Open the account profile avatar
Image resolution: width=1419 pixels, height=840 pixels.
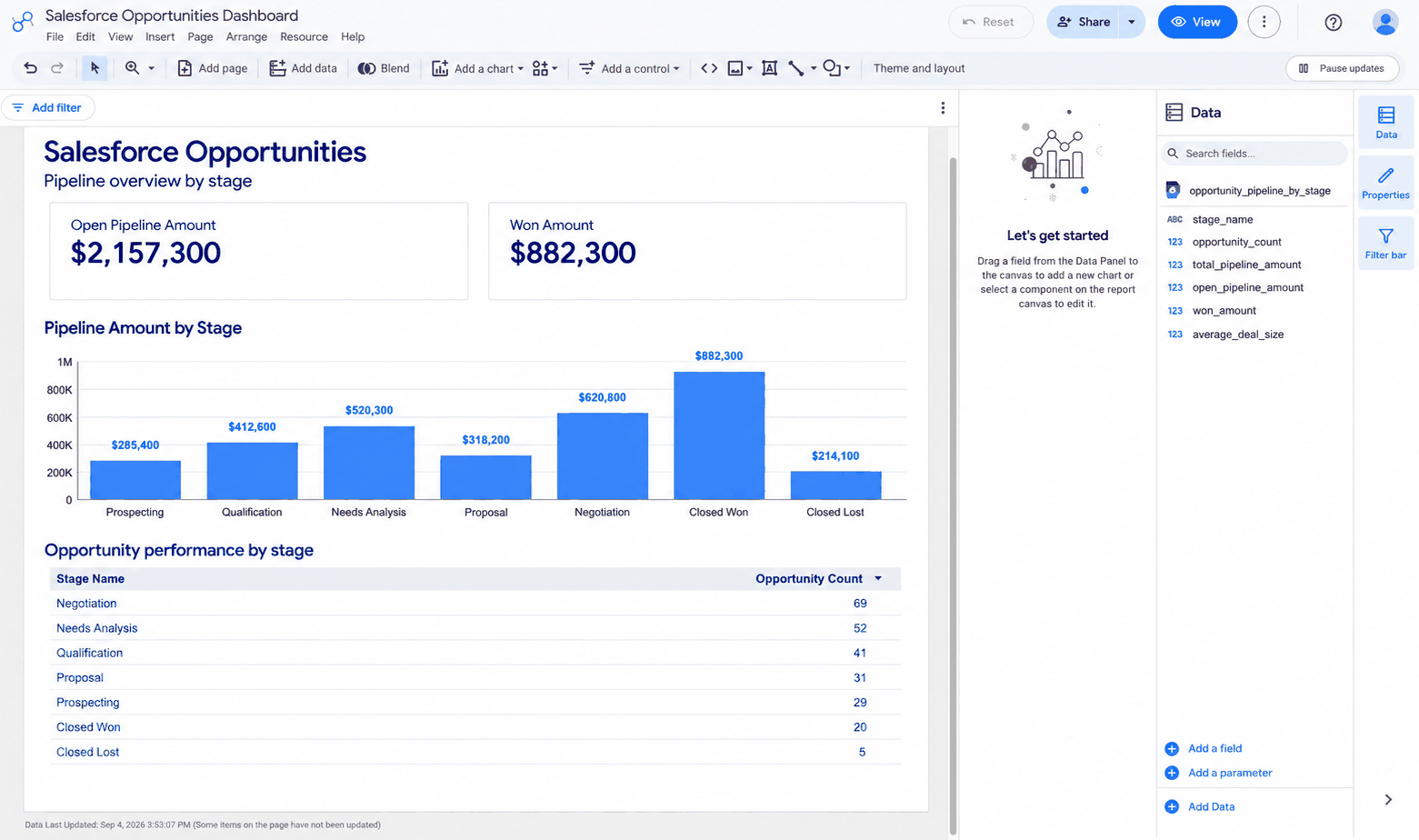1385,23
